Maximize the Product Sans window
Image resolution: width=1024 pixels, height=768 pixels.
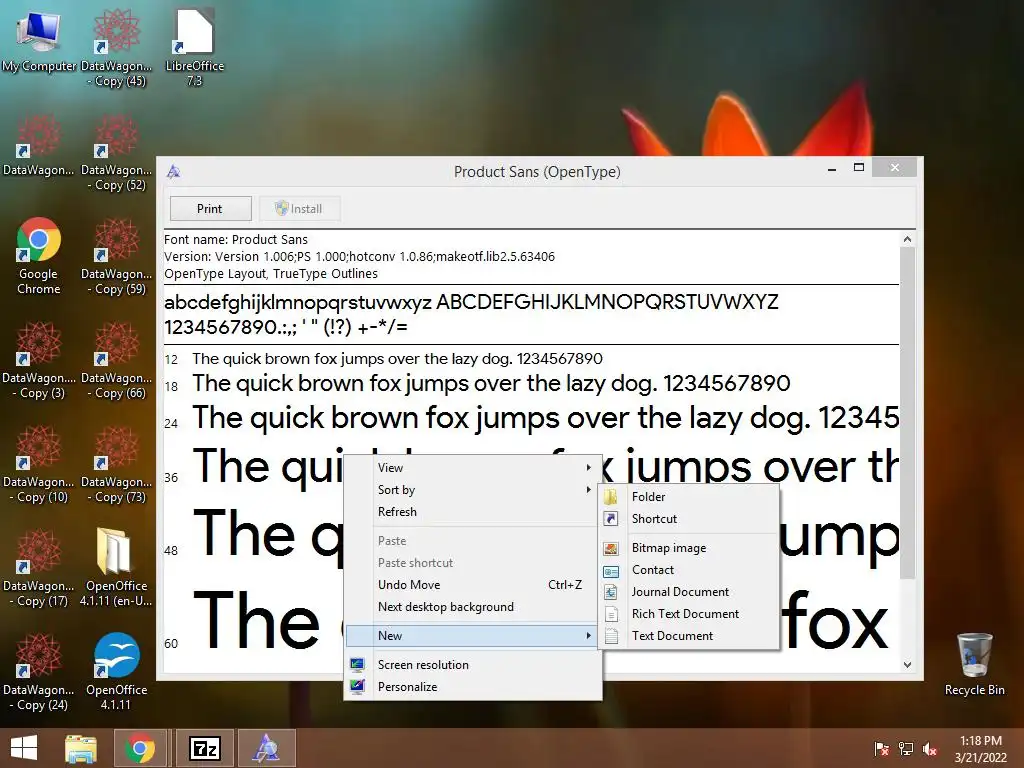pos(859,168)
